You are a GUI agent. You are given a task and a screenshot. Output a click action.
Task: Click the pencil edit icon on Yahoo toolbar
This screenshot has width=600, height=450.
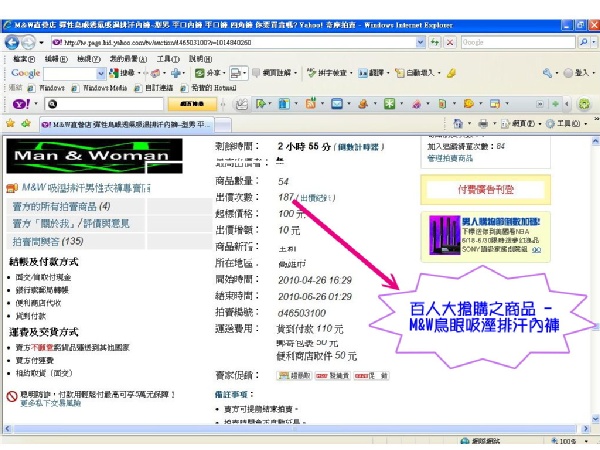[x=241, y=104]
